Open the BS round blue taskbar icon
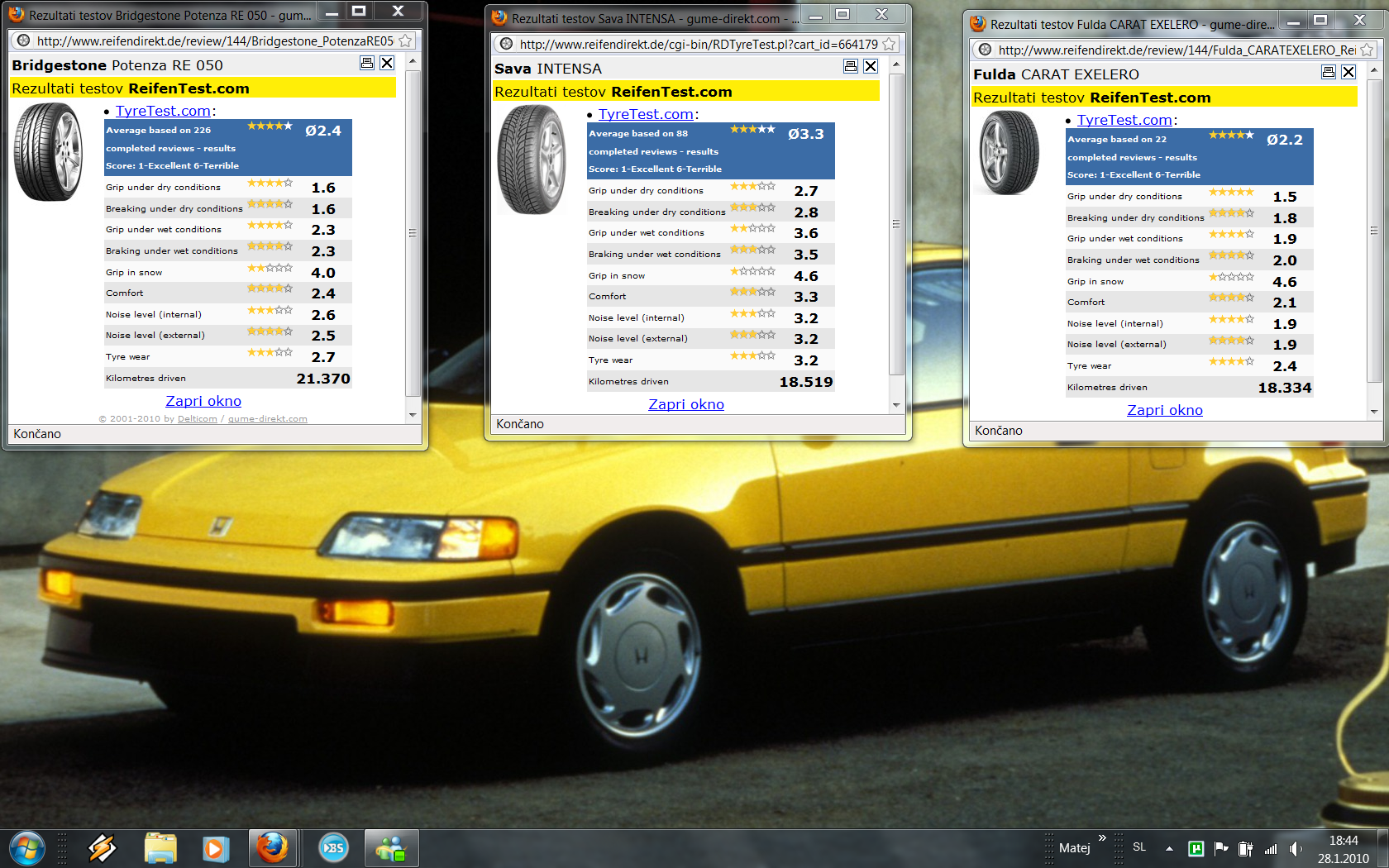This screenshot has width=1389, height=868. (334, 848)
